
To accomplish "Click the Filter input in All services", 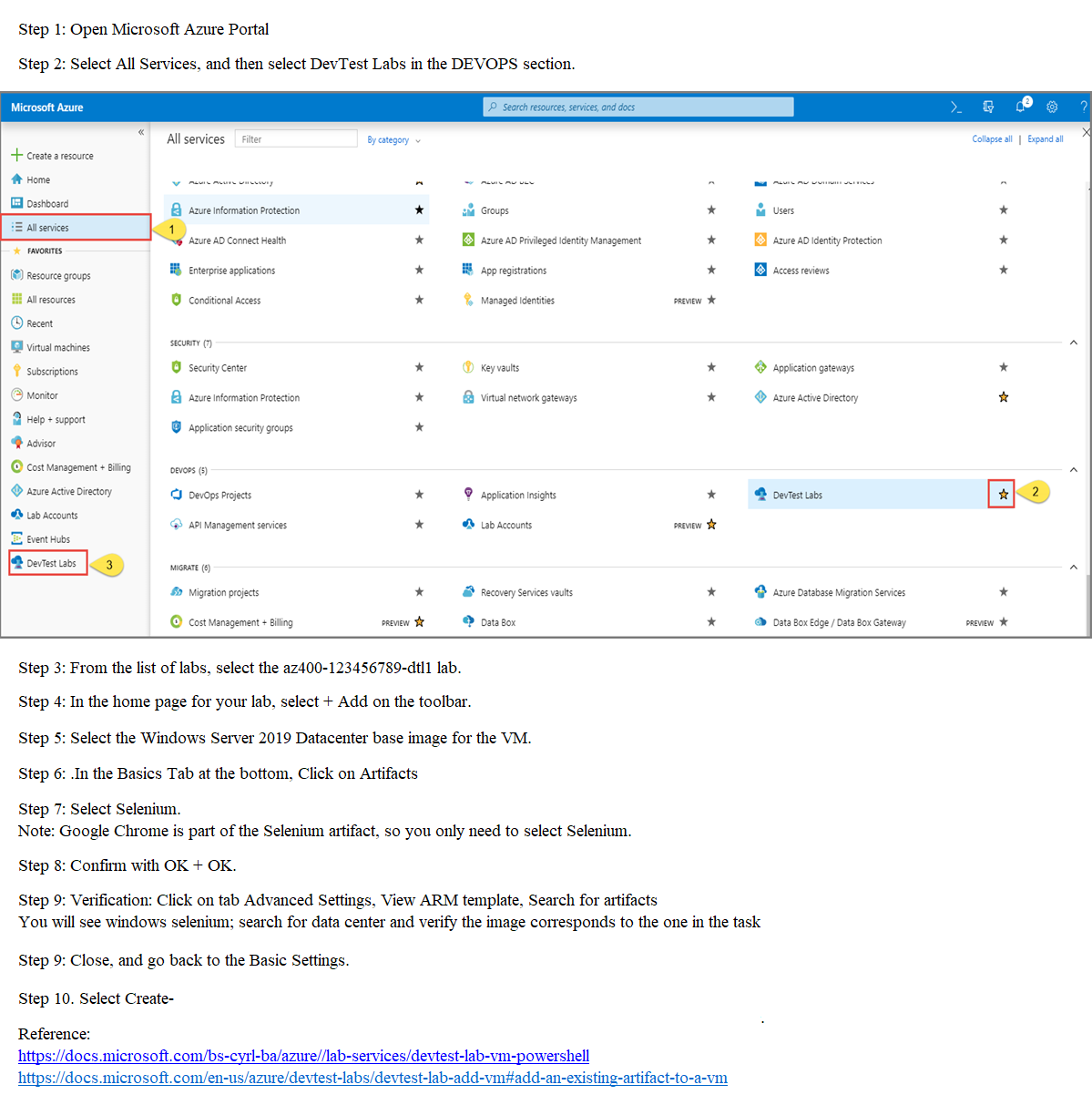I will pos(296,139).
